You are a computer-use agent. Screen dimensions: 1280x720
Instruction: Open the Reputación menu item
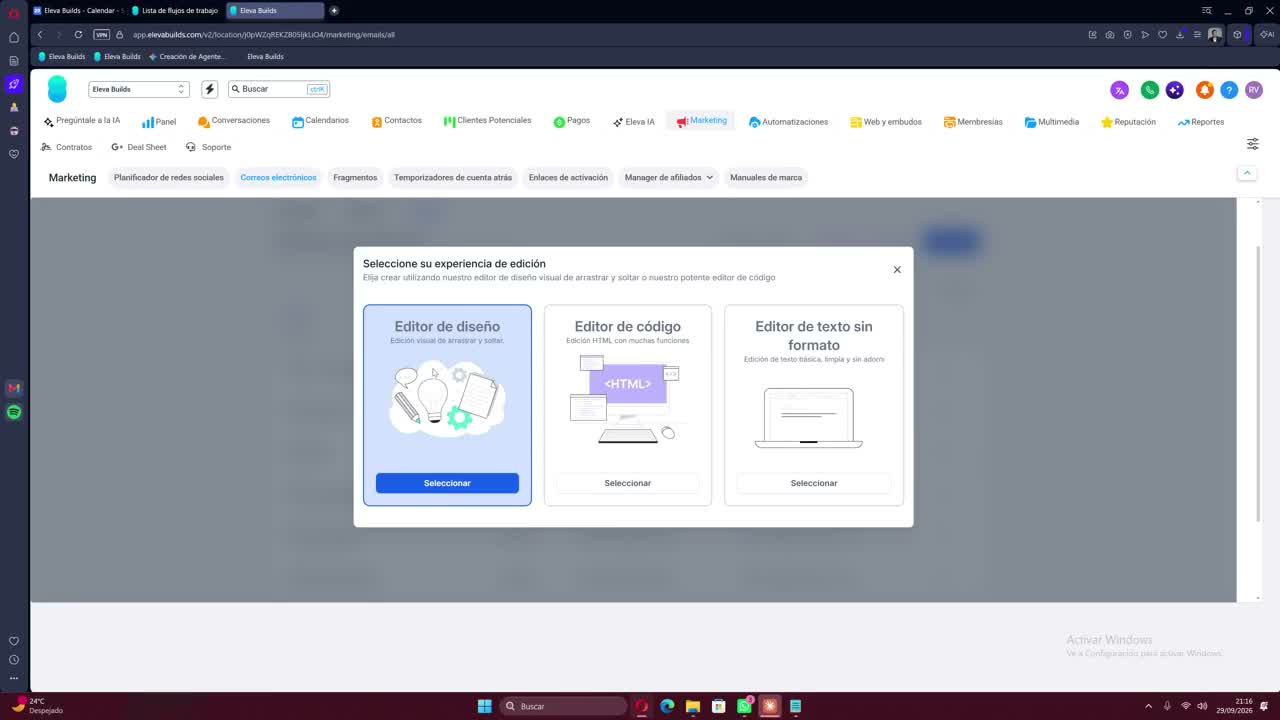click(x=1128, y=122)
